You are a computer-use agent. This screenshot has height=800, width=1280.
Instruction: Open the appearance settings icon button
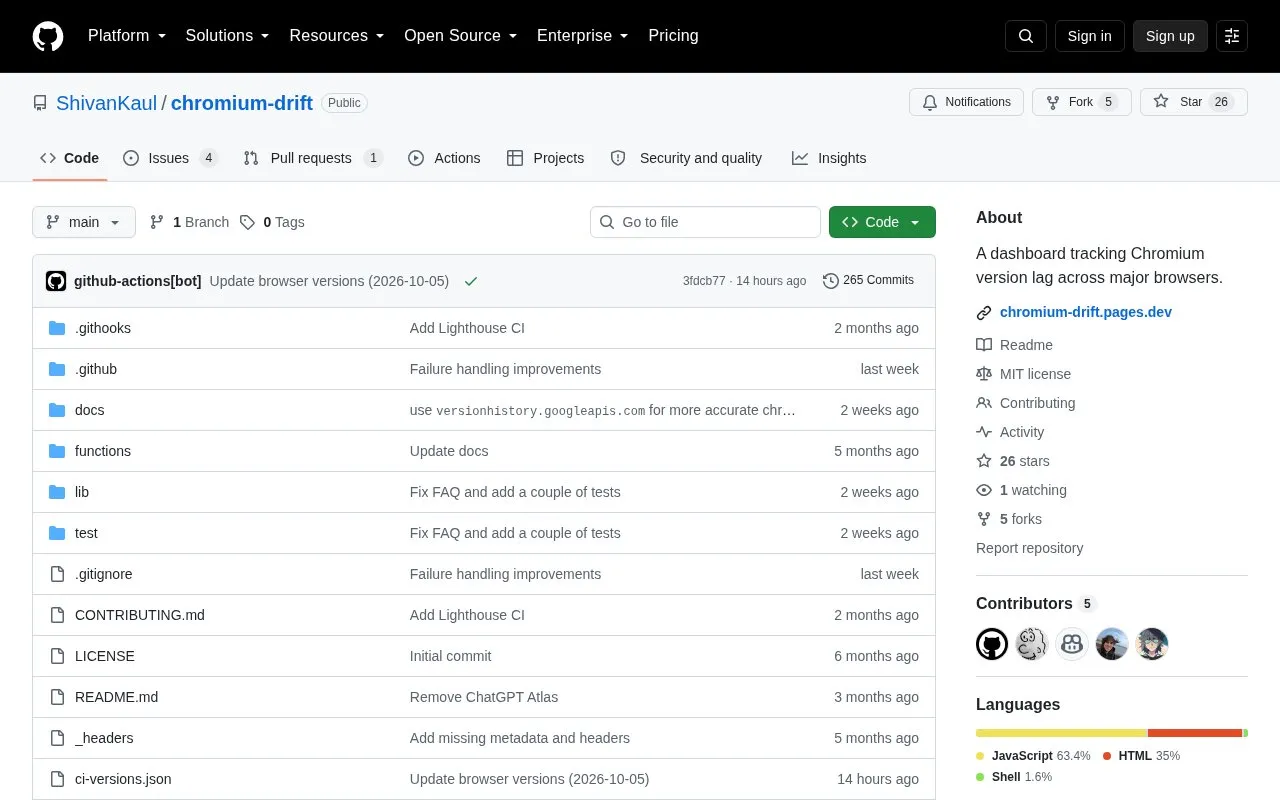1232,36
